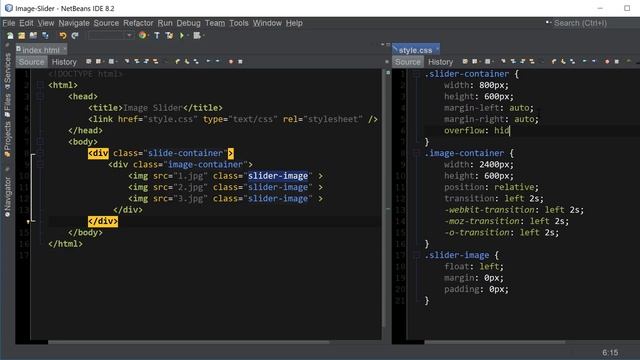The height and width of the screenshot is (360, 640).
Task: Click the 'overflow: hid' line in style.css
Action: [x=477, y=131]
